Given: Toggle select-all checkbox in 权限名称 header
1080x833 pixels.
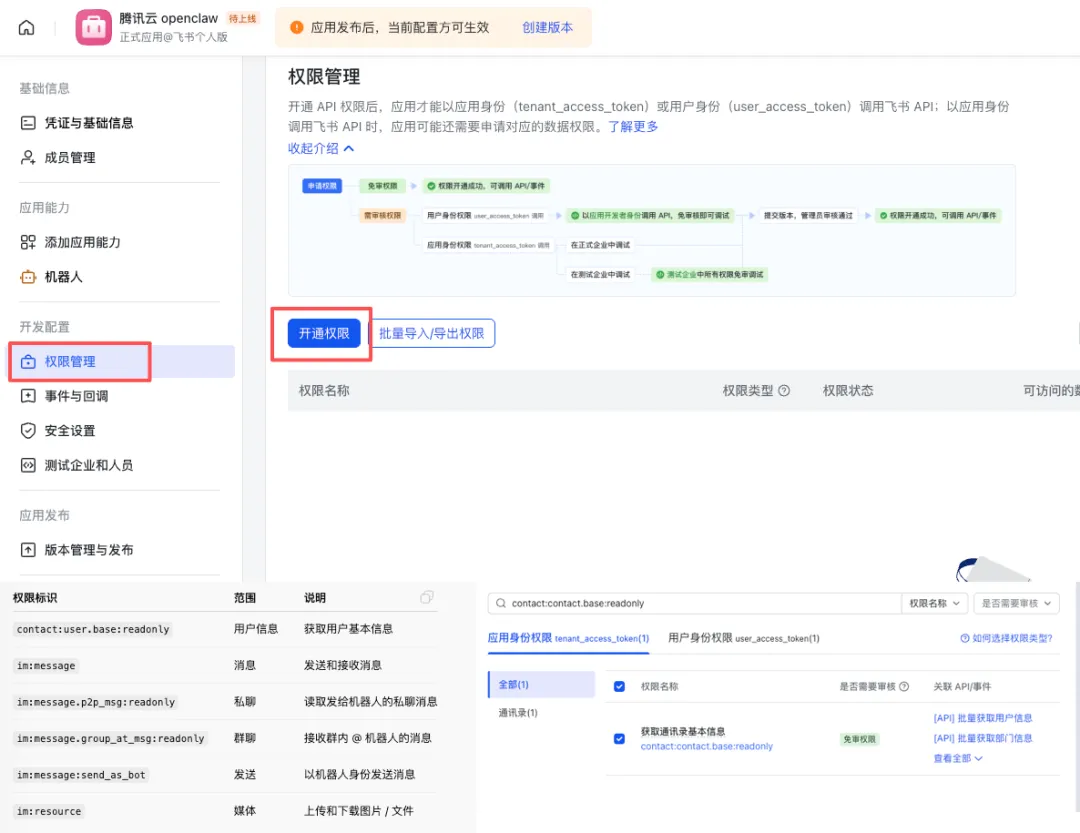Looking at the screenshot, I should pyautogui.click(x=619, y=687).
